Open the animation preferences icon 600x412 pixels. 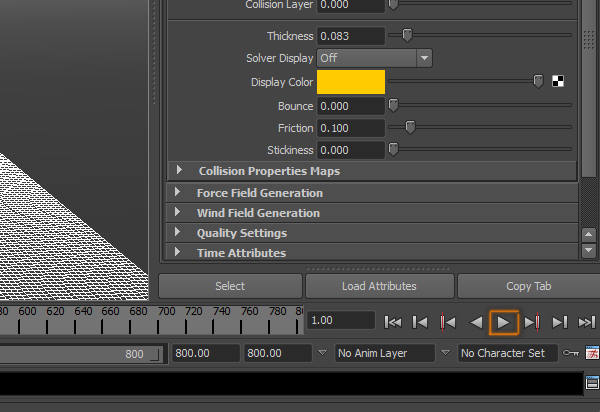(x=591, y=353)
